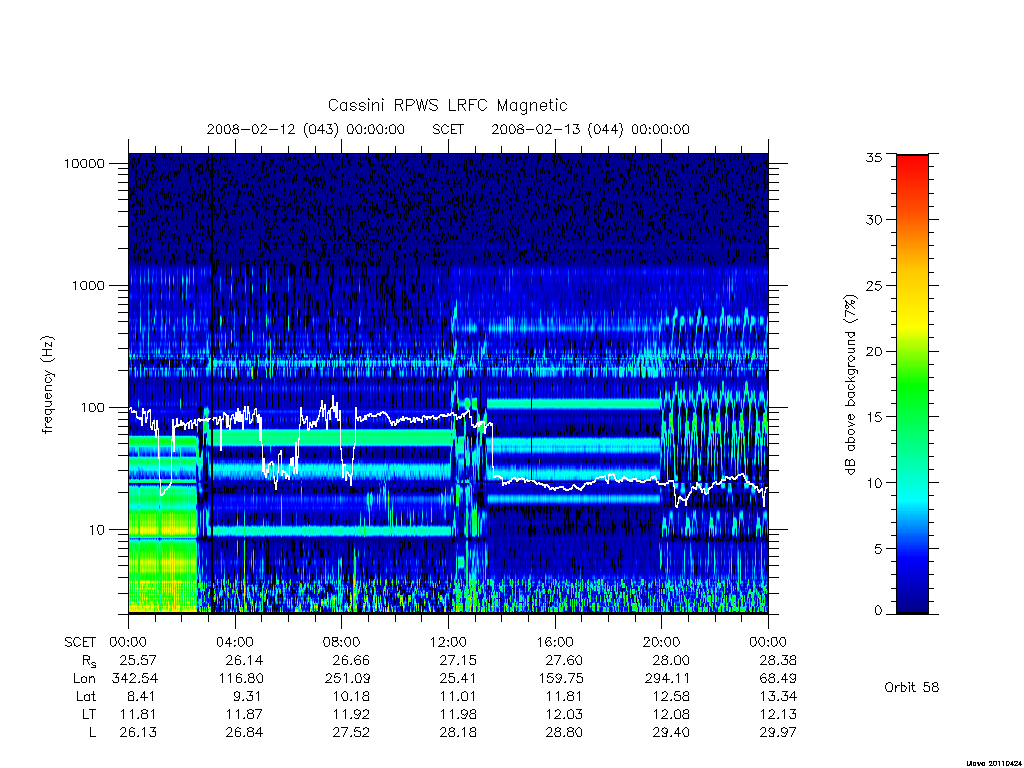
Task: Click the Rs value 25.57
Action: pyautogui.click(x=138, y=660)
